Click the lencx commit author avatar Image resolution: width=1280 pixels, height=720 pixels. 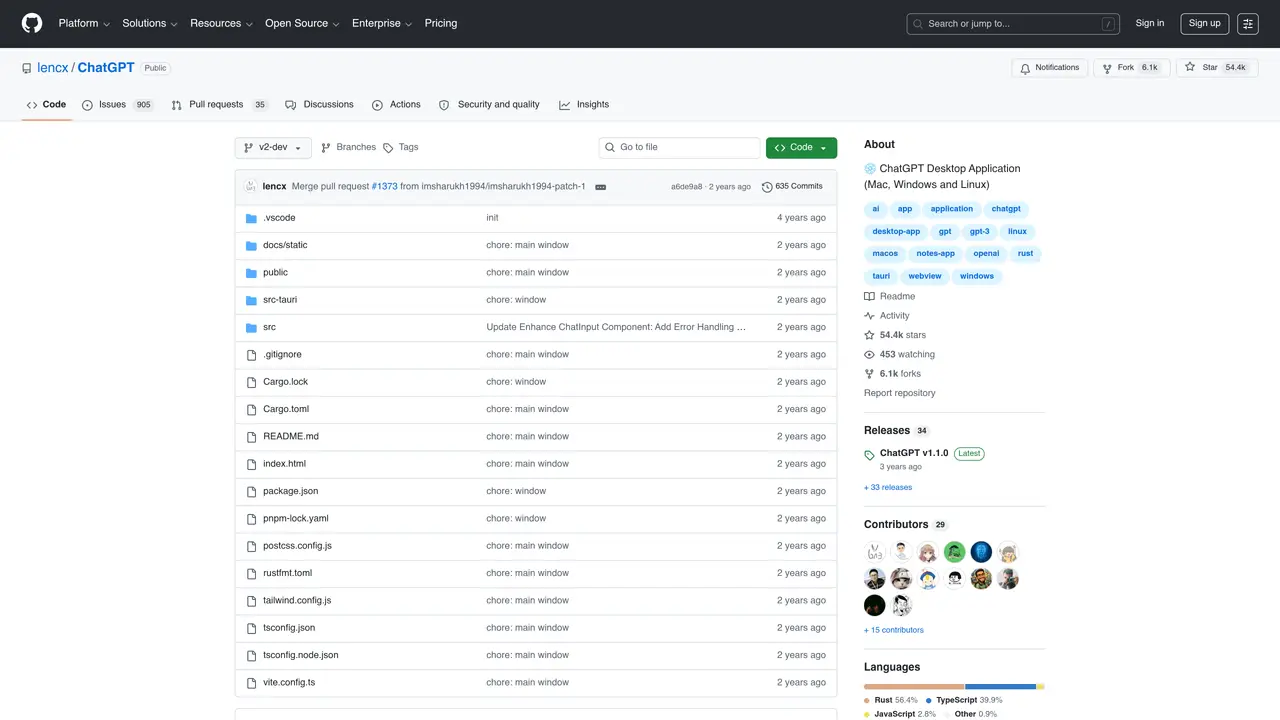point(250,187)
